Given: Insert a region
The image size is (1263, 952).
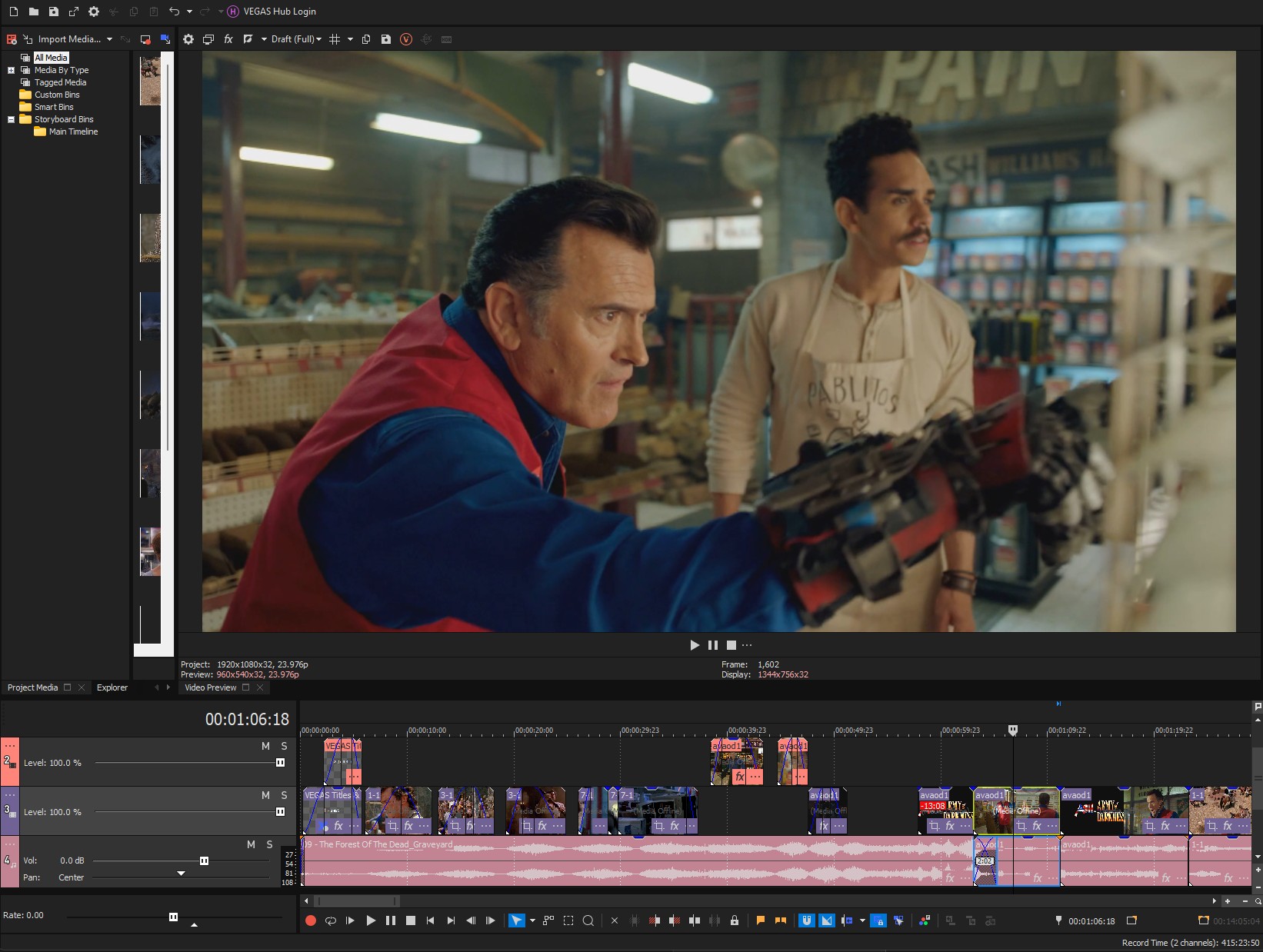Looking at the screenshot, I should tap(781, 920).
